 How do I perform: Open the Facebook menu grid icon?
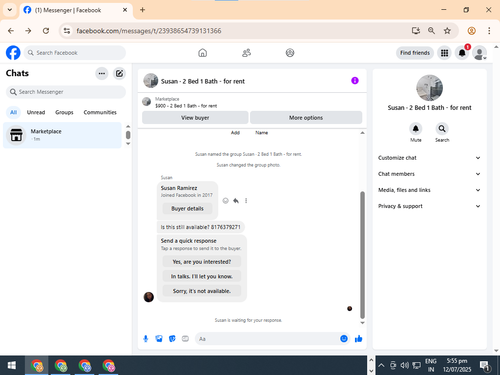tap(444, 53)
